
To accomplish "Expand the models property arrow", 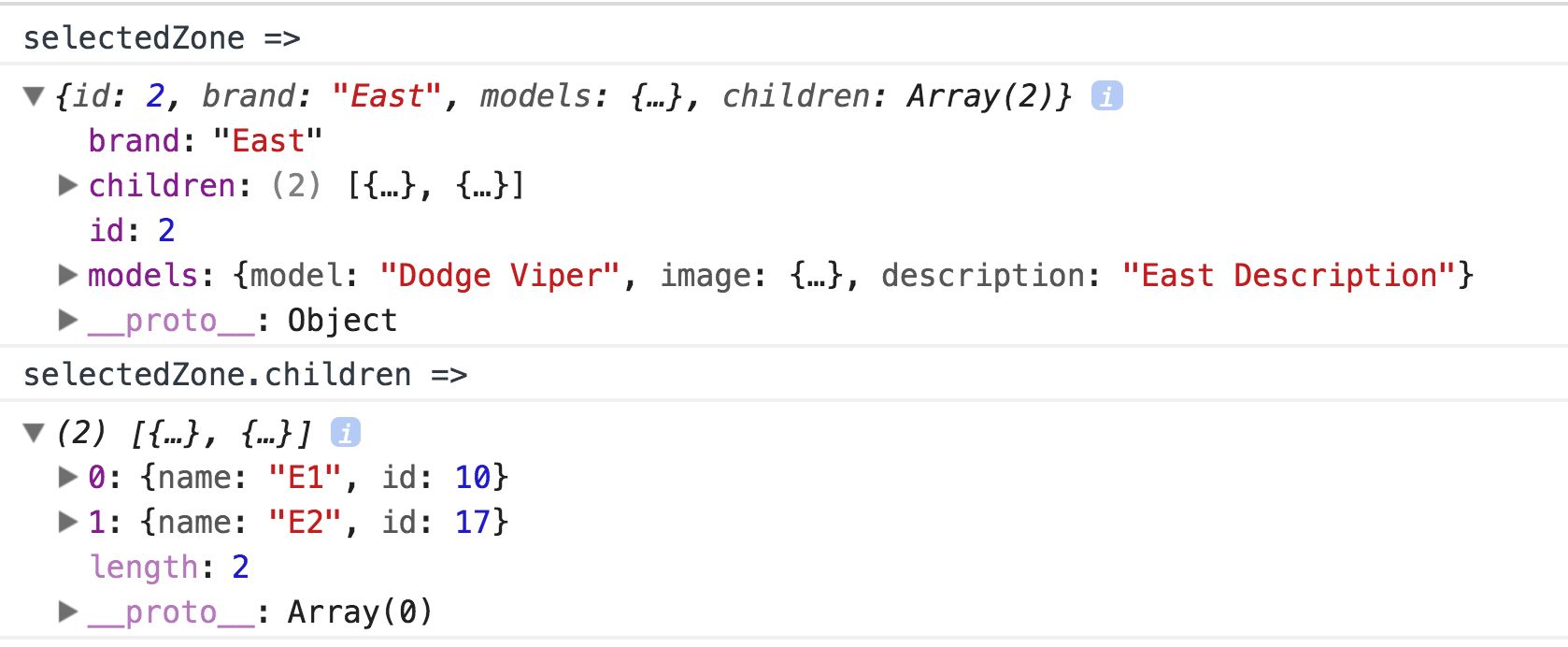I will click(67, 276).
